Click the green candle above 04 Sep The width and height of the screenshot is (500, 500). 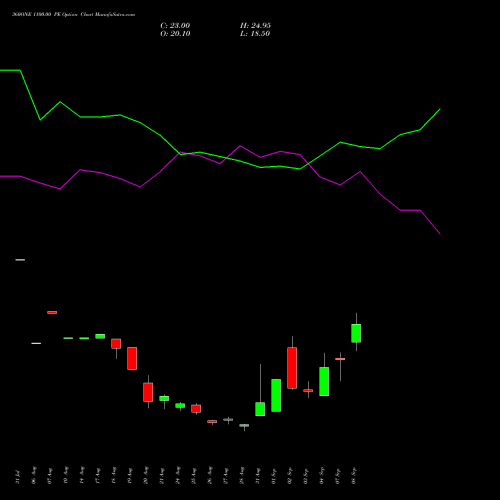coord(324,381)
